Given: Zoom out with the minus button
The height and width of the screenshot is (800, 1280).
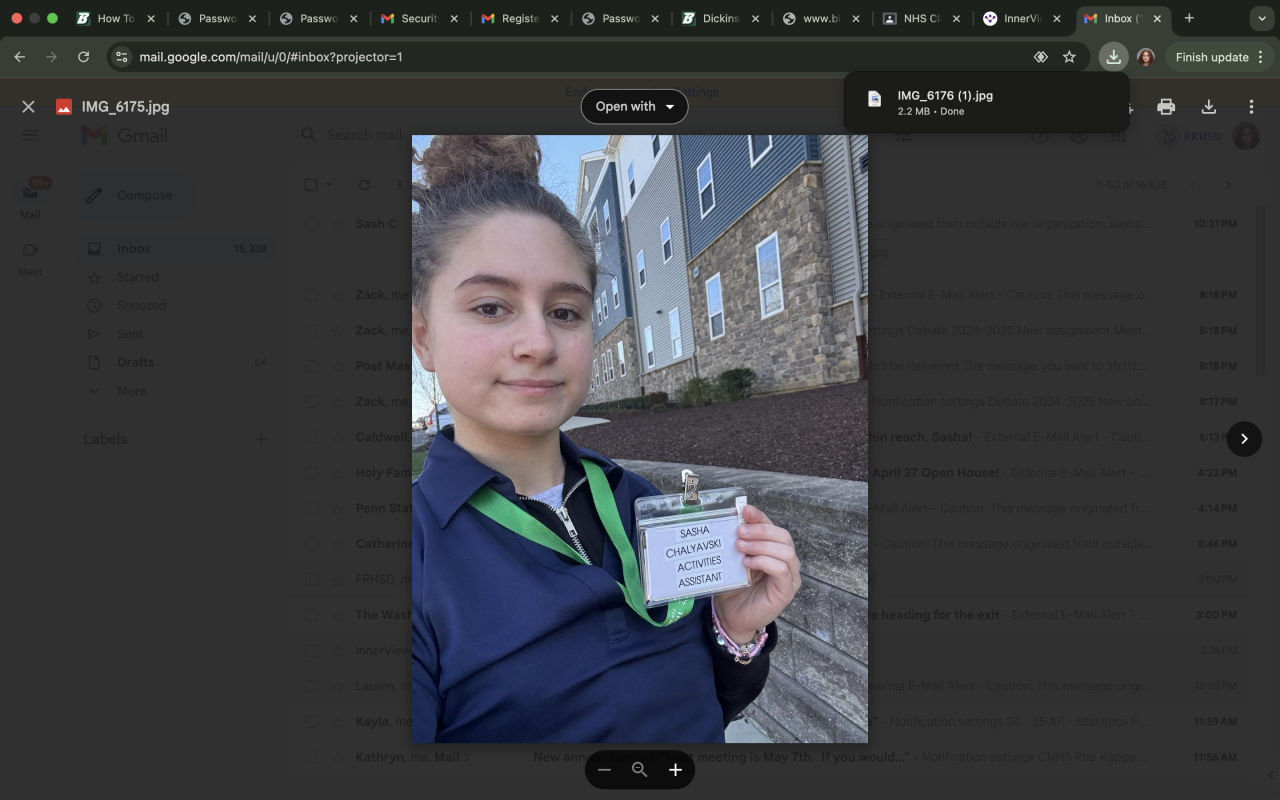Looking at the screenshot, I should 604,770.
